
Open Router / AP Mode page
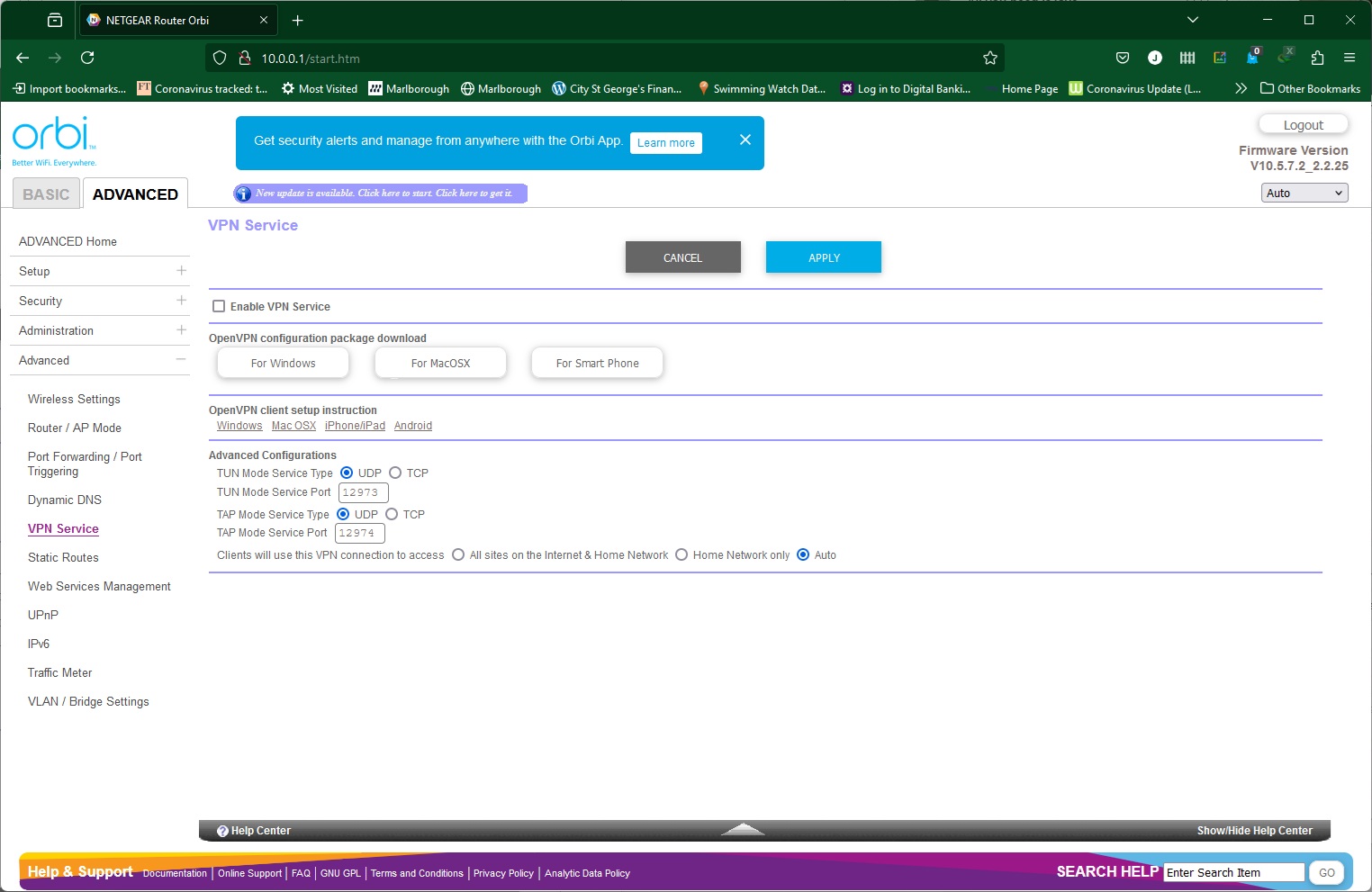(x=75, y=428)
